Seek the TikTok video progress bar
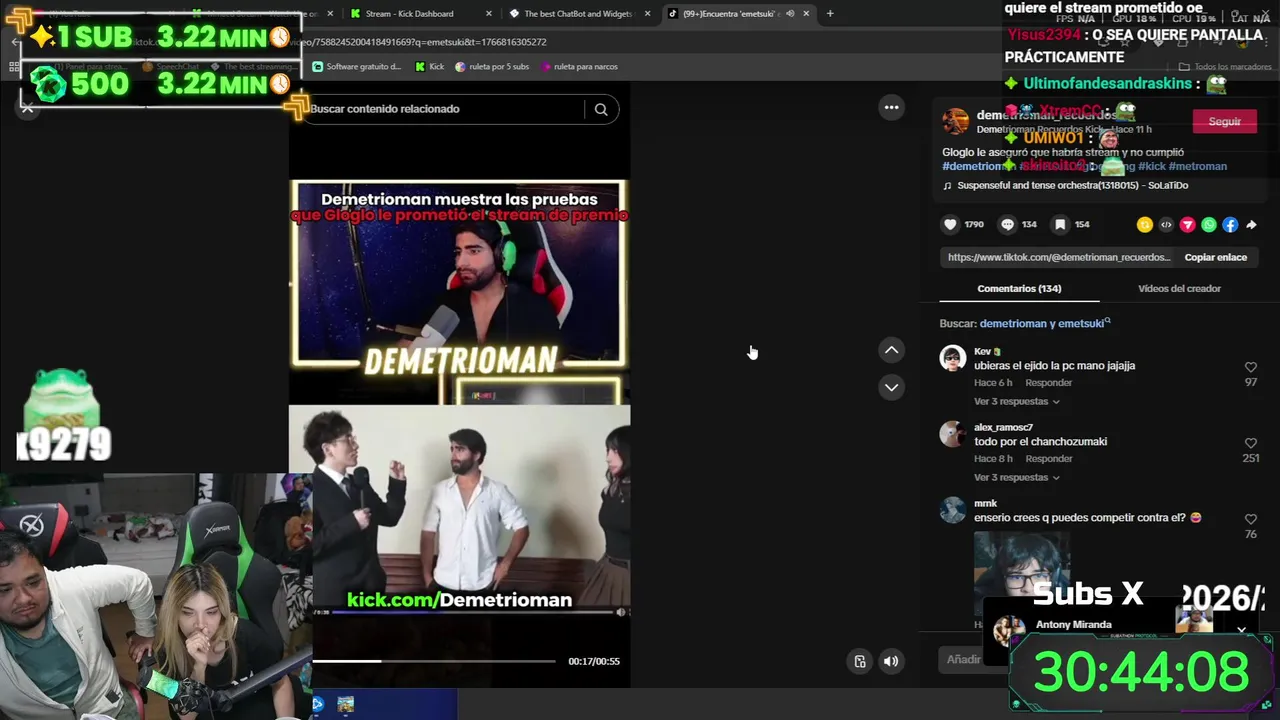The width and height of the screenshot is (1280, 720). click(434, 661)
